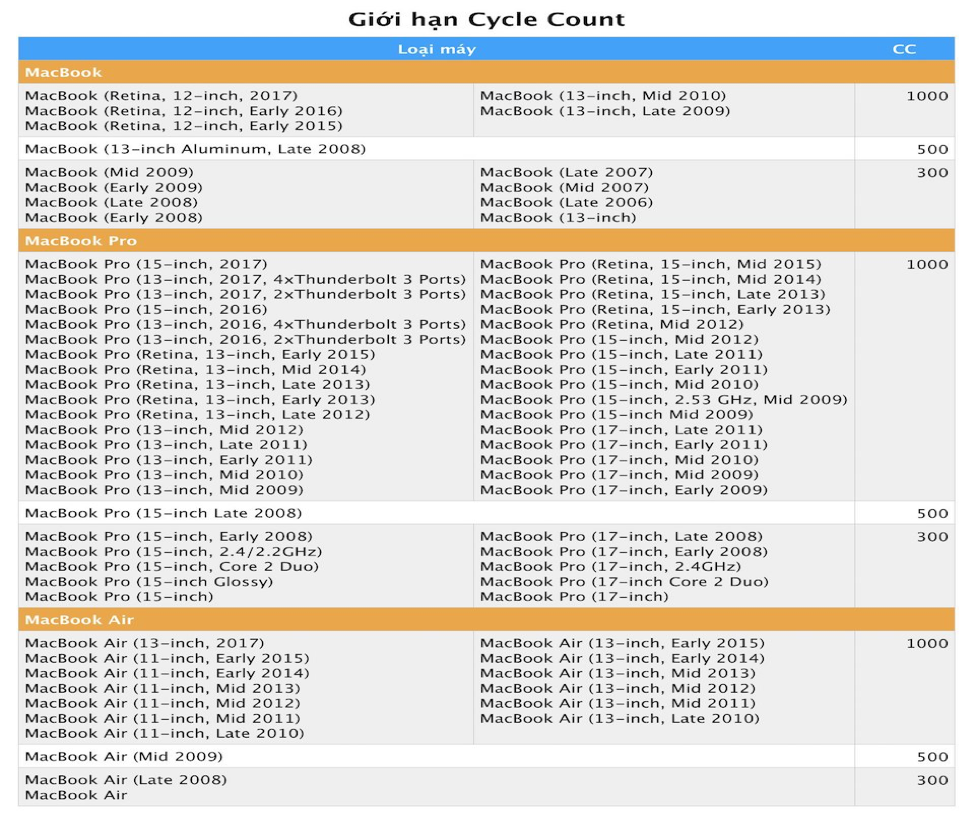Select 'MacBook Pro (15-inch, 2.53 GHz, Mid 2009)'

[663, 400]
